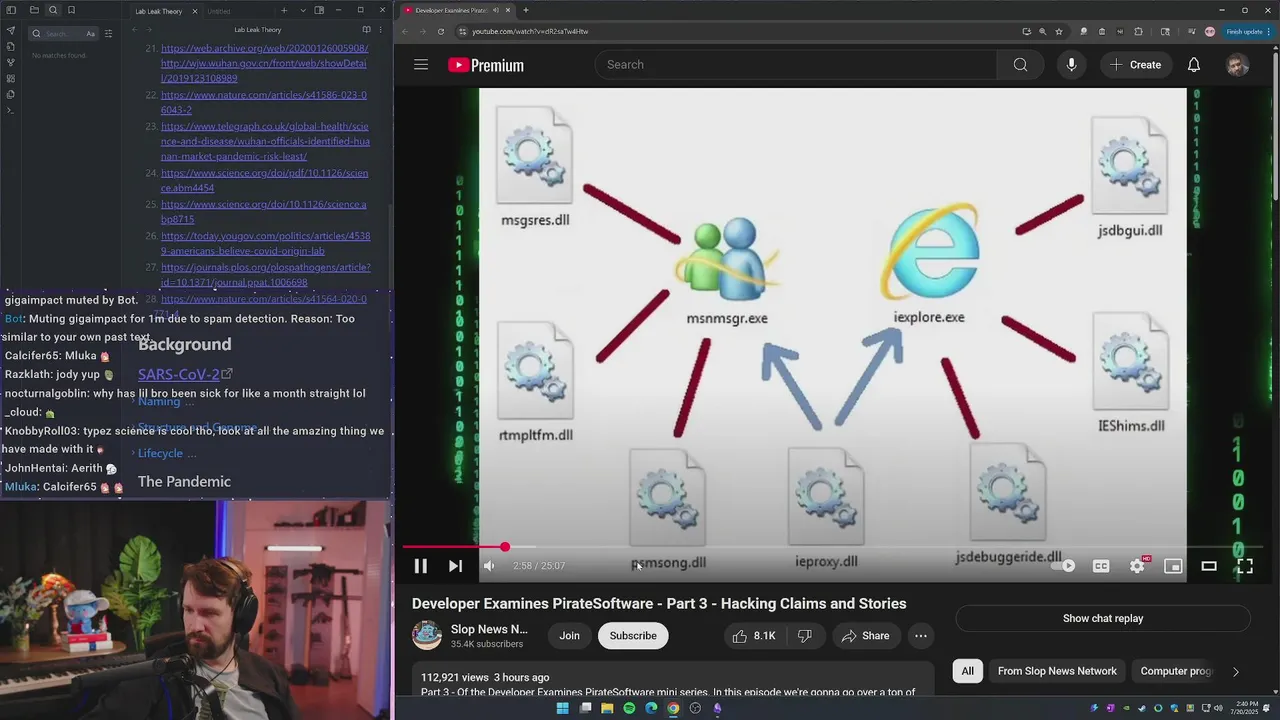The width and height of the screenshot is (1280, 720).
Task: Select From Slop News Network chip
Action: coord(1057,671)
